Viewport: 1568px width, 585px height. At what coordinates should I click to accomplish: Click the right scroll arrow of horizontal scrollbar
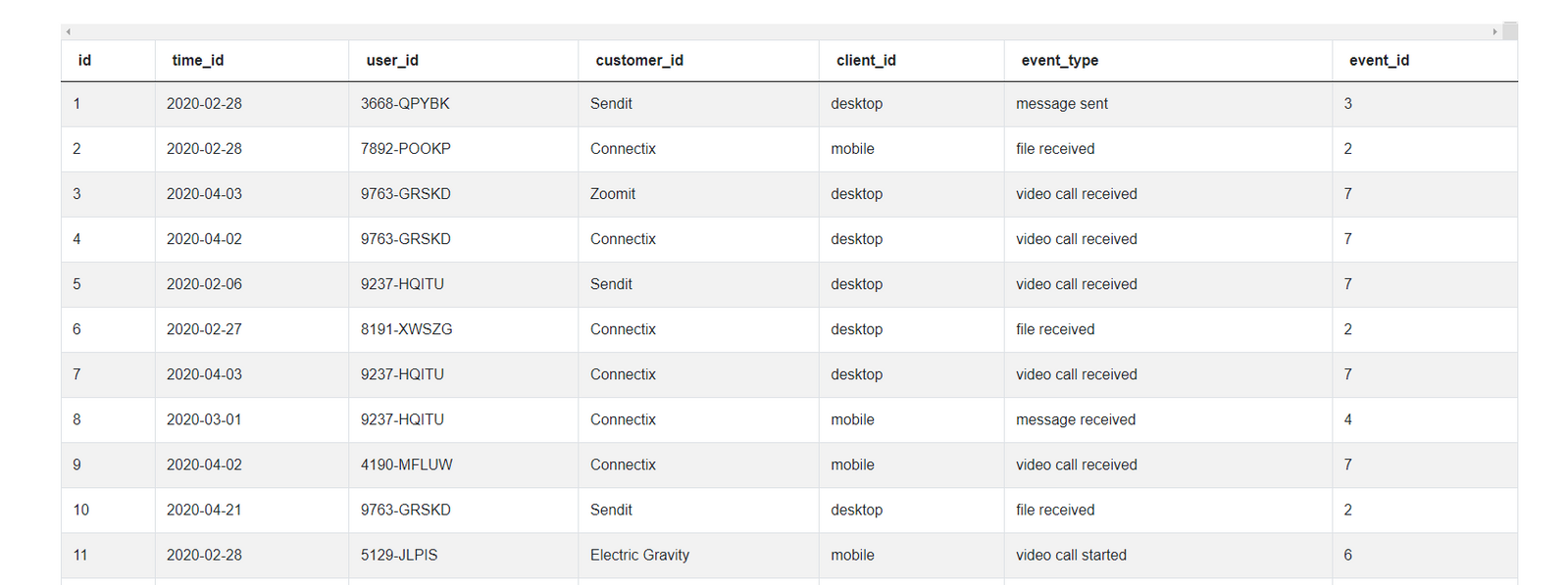click(1494, 32)
